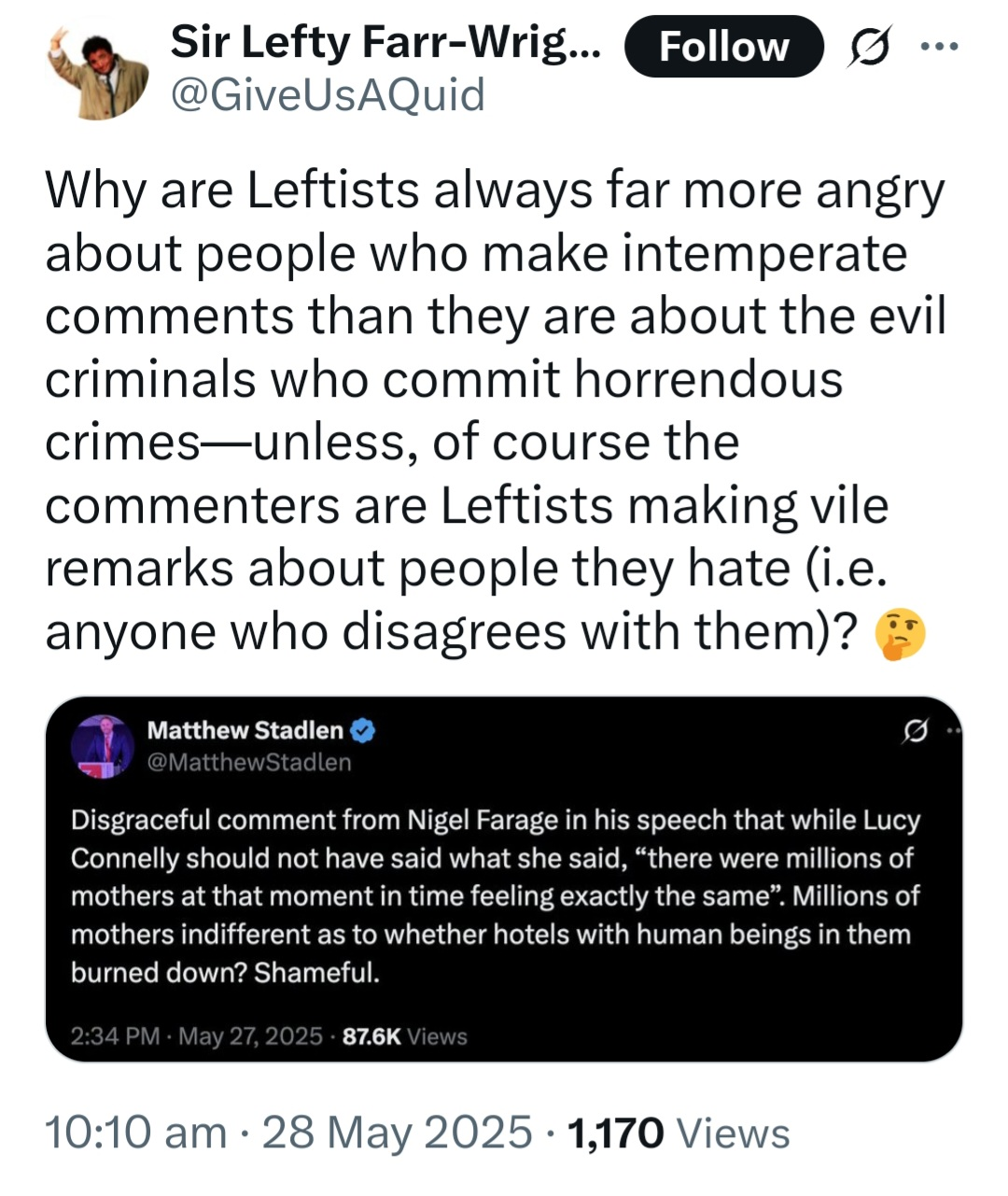Click the word Shameful in quoted post
Image resolution: width=1008 pixels, height=1196 pixels.
click(316, 973)
